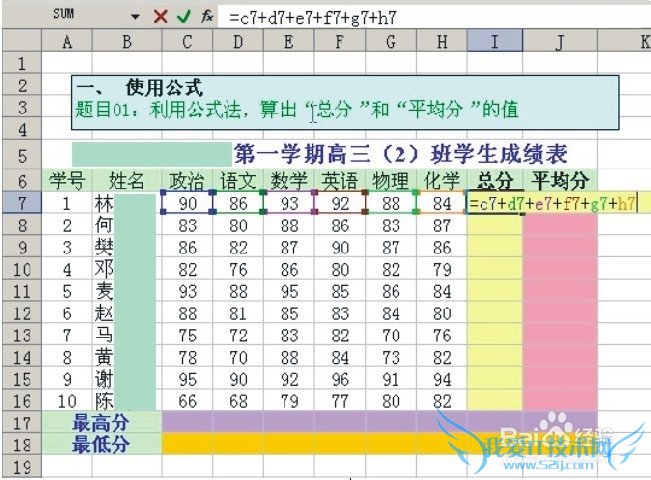Click cell G14 with value 73
The width and height of the screenshot is (651, 480).
click(391, 357)
